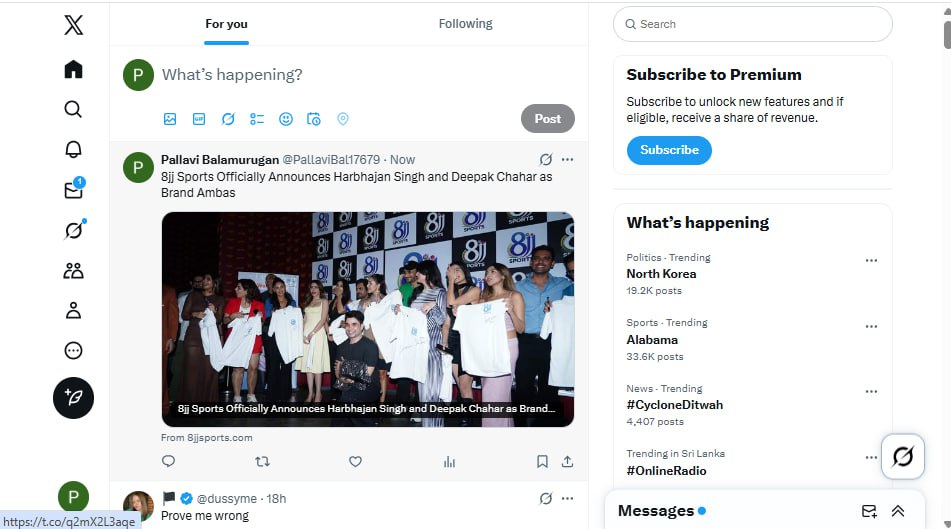Viewport: 951px width, 529px height.
Task: Open the Notifications bell icon
Action: [x=73, y=150]
